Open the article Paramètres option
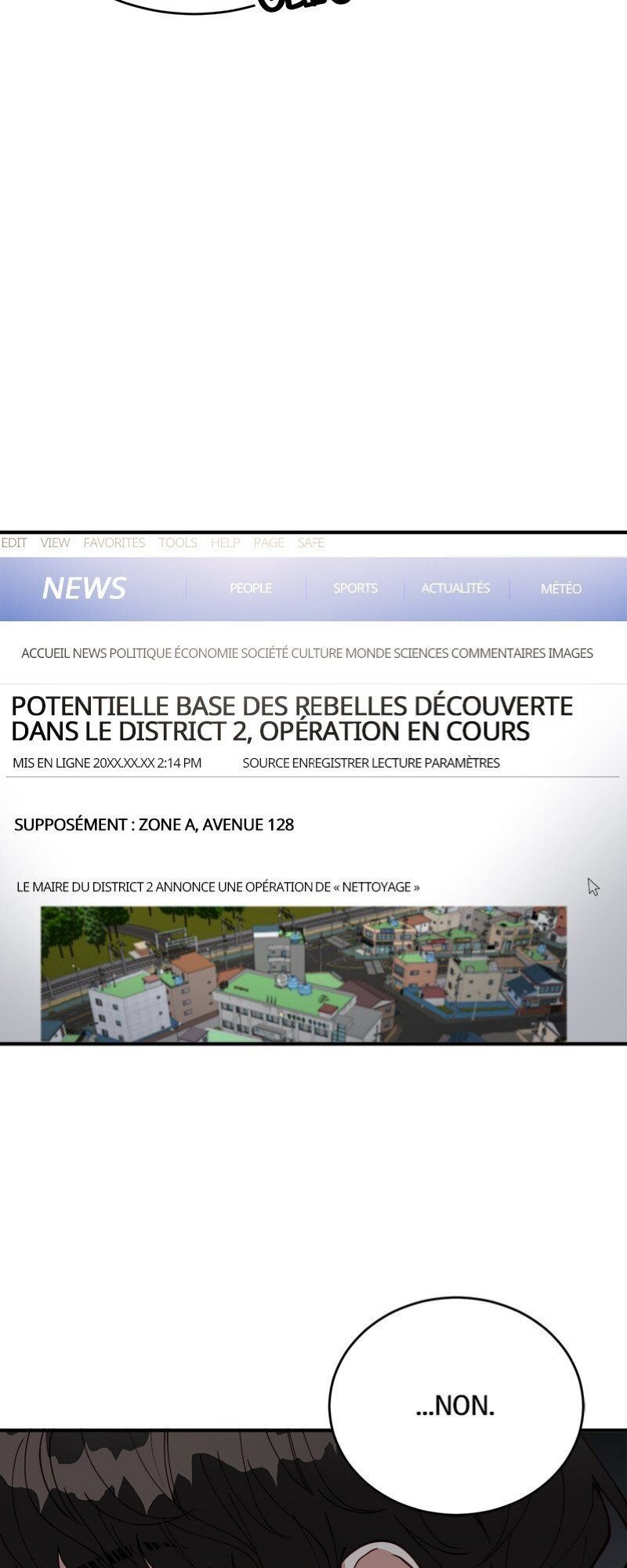The width and height of the screenshot is (627, 1568). (462, 763)
